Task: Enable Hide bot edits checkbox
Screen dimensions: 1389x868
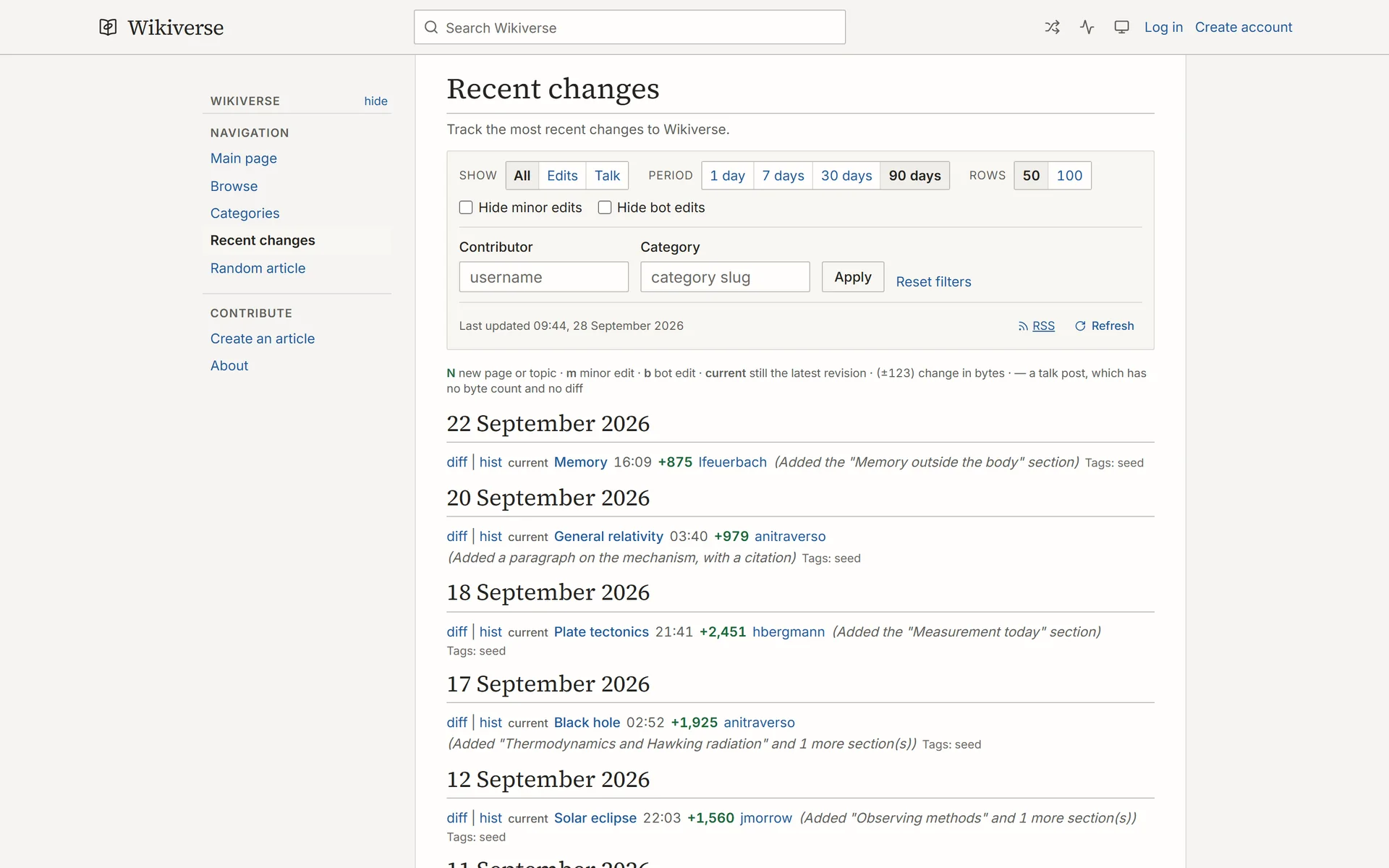Action: pos(605,208)
